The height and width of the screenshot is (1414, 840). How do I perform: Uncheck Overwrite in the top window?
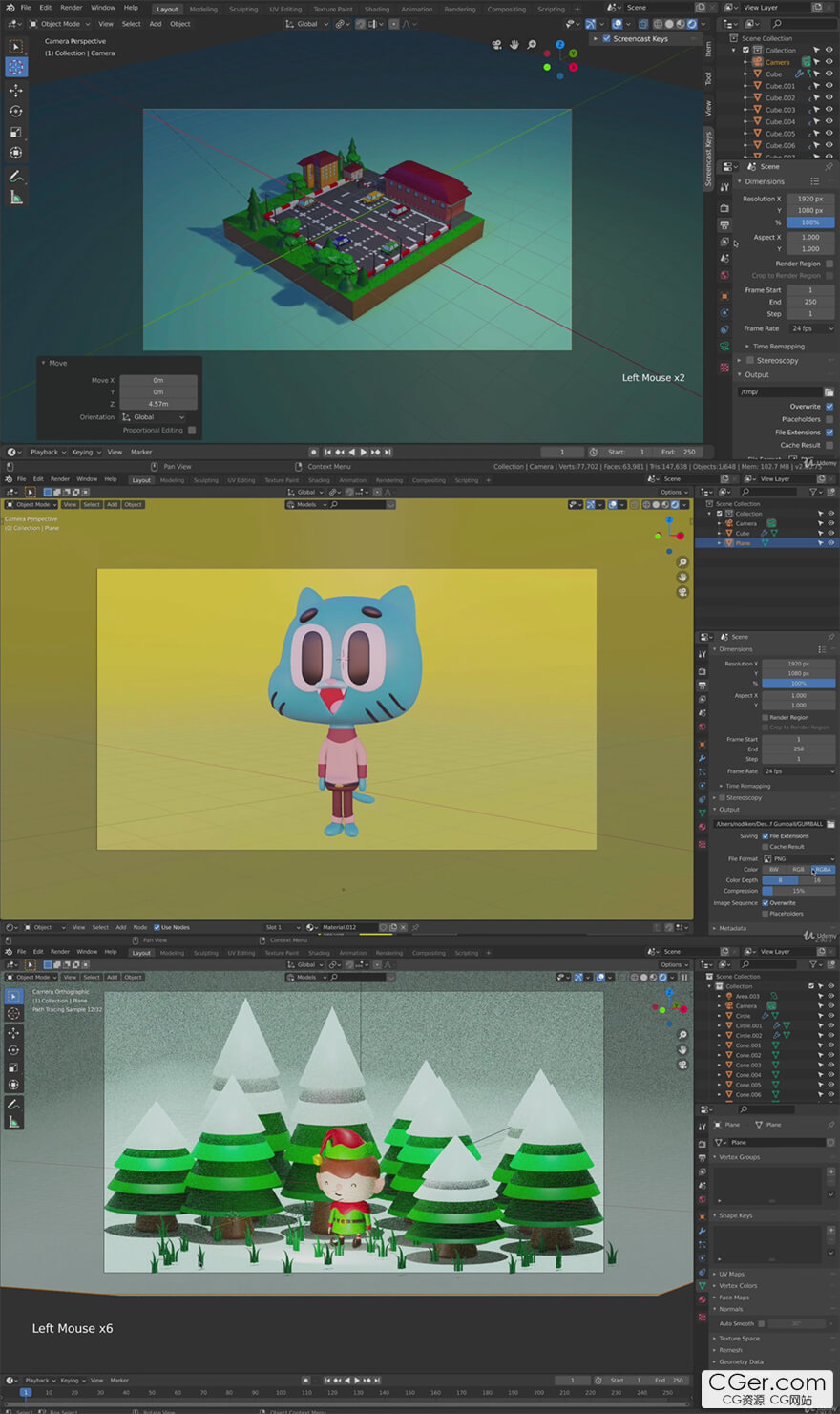point(829,407)
